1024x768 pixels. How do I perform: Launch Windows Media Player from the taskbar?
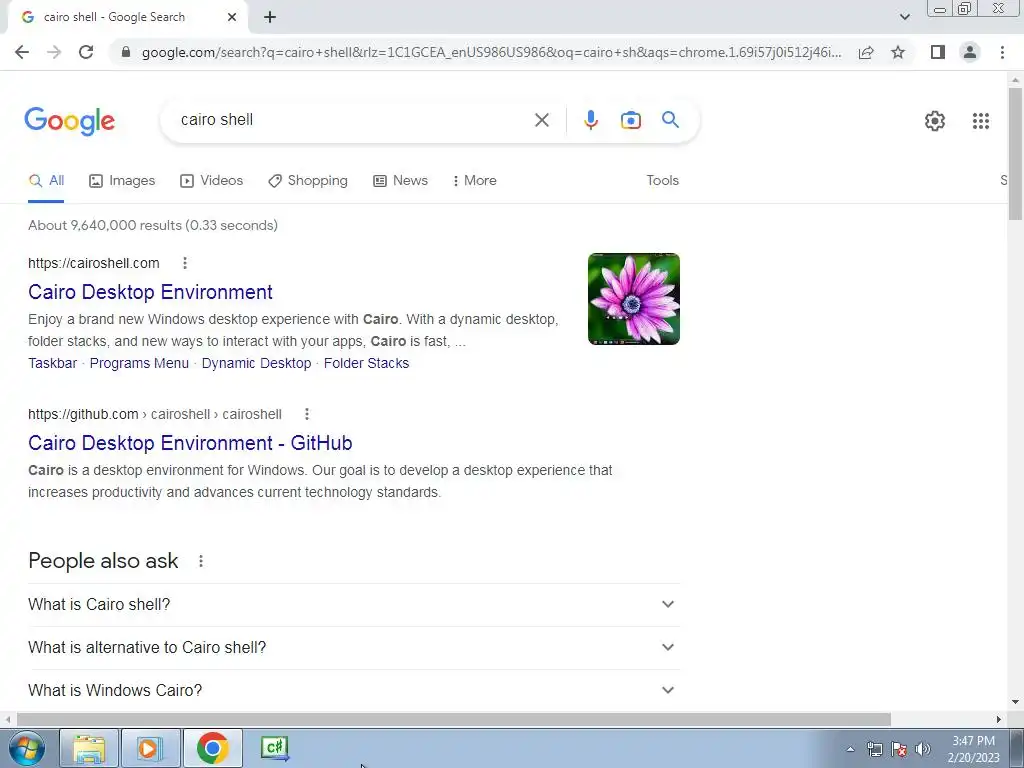click(150, 748)
